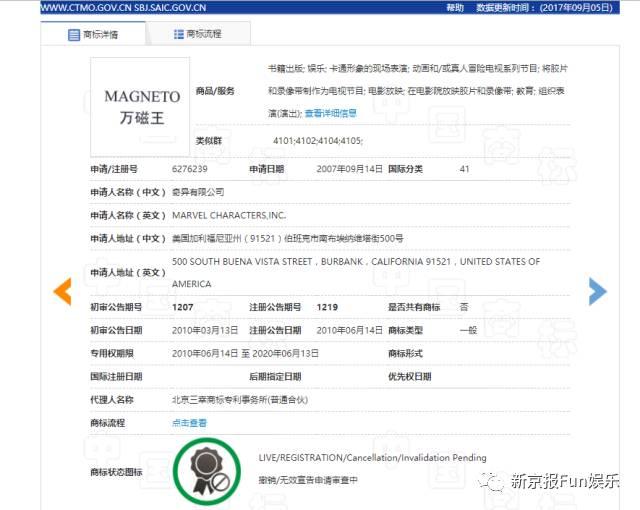Viewport: 640px width, 510px height.
Task: Select agent name 北京三幸商标专利事务所
Action: click(240, 400)
